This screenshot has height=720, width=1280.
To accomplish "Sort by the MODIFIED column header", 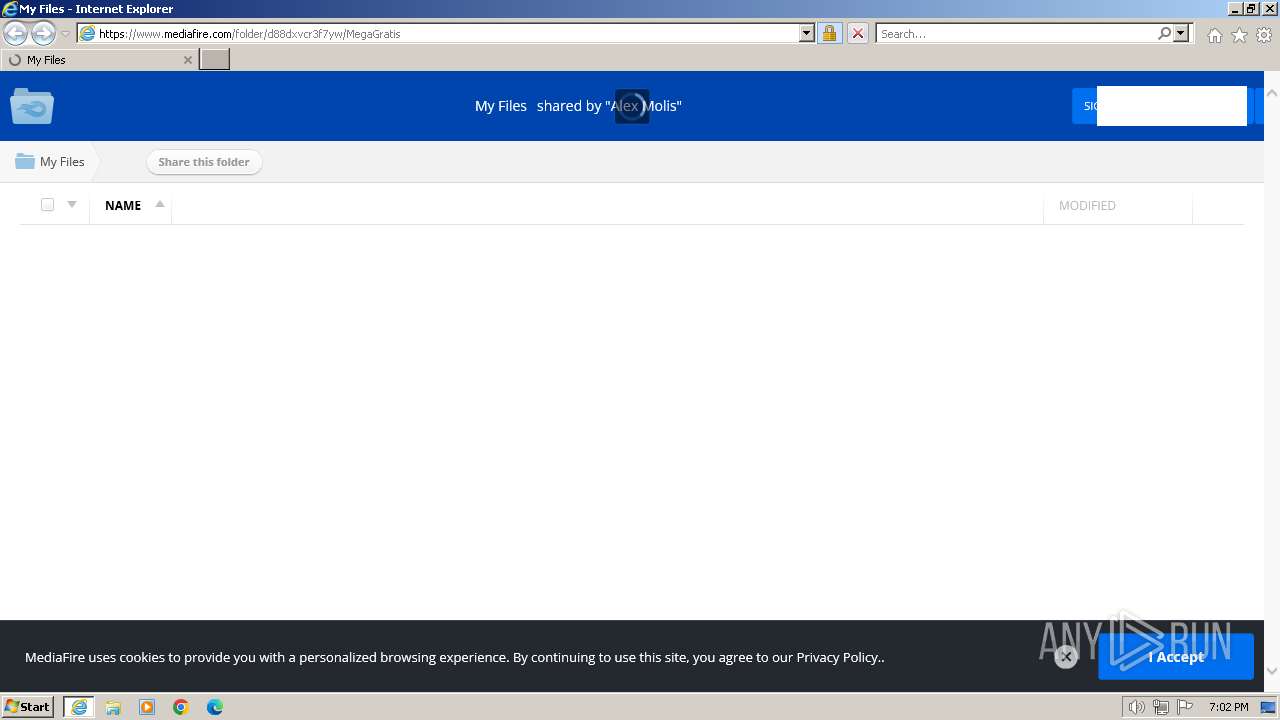I will coord(1087,205).
